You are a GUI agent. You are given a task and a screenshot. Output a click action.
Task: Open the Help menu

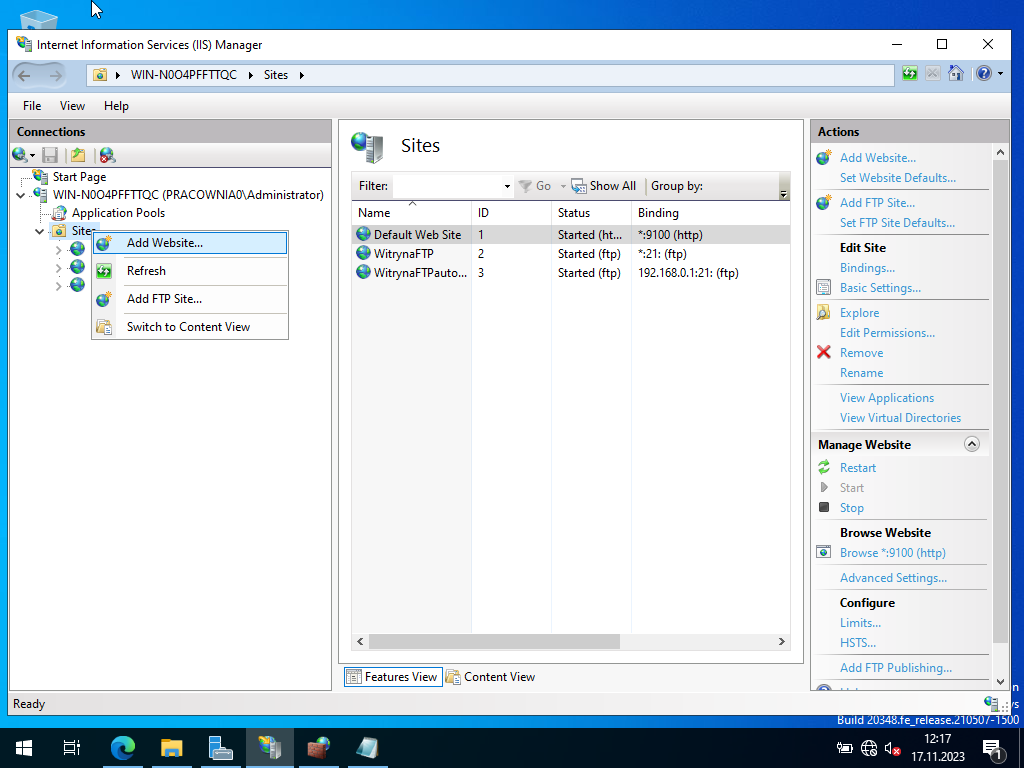point(116,106)
